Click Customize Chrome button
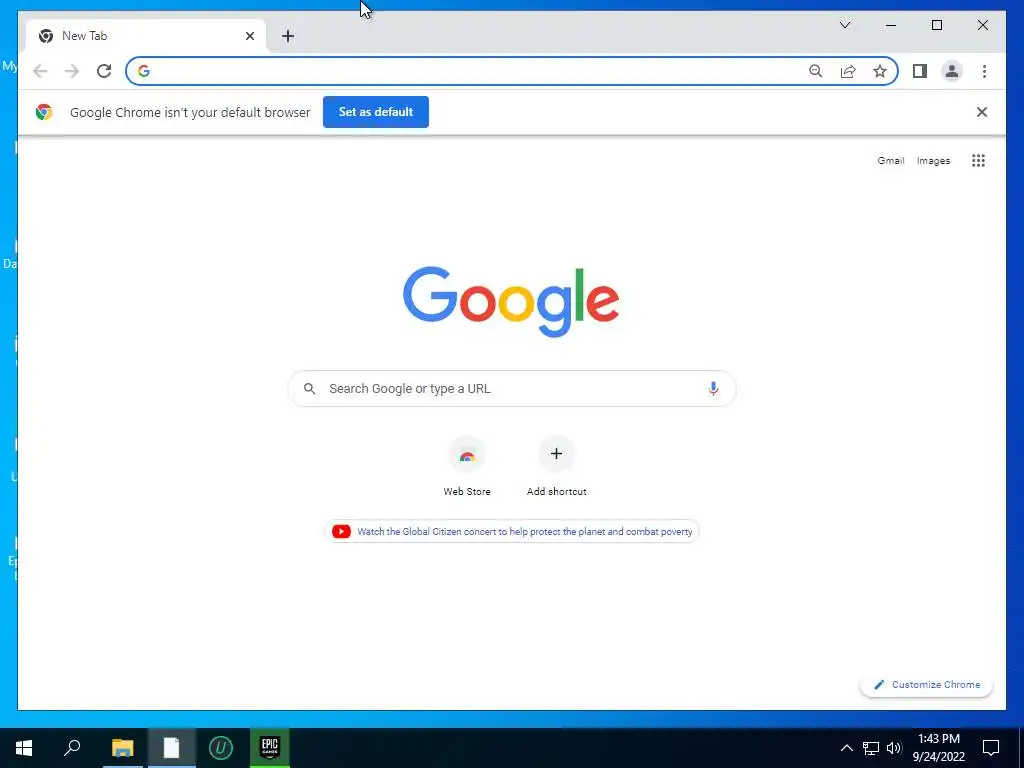Image resolution: width=1024 pixels, height=768 pixels. click(x=927, y=684)
